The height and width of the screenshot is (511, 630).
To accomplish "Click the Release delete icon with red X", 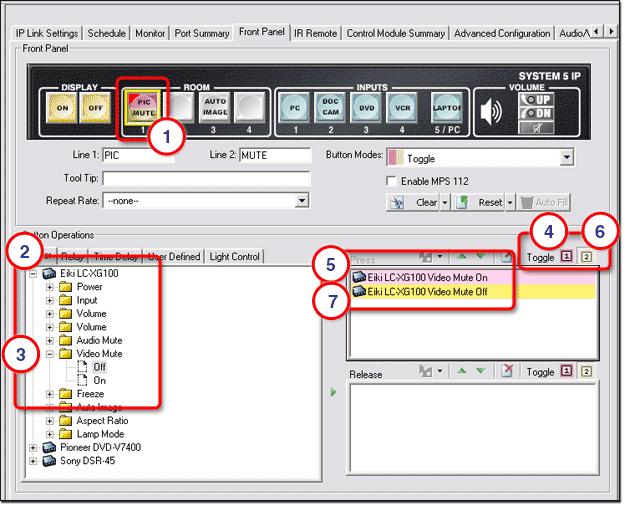I will tap(507, 372).
